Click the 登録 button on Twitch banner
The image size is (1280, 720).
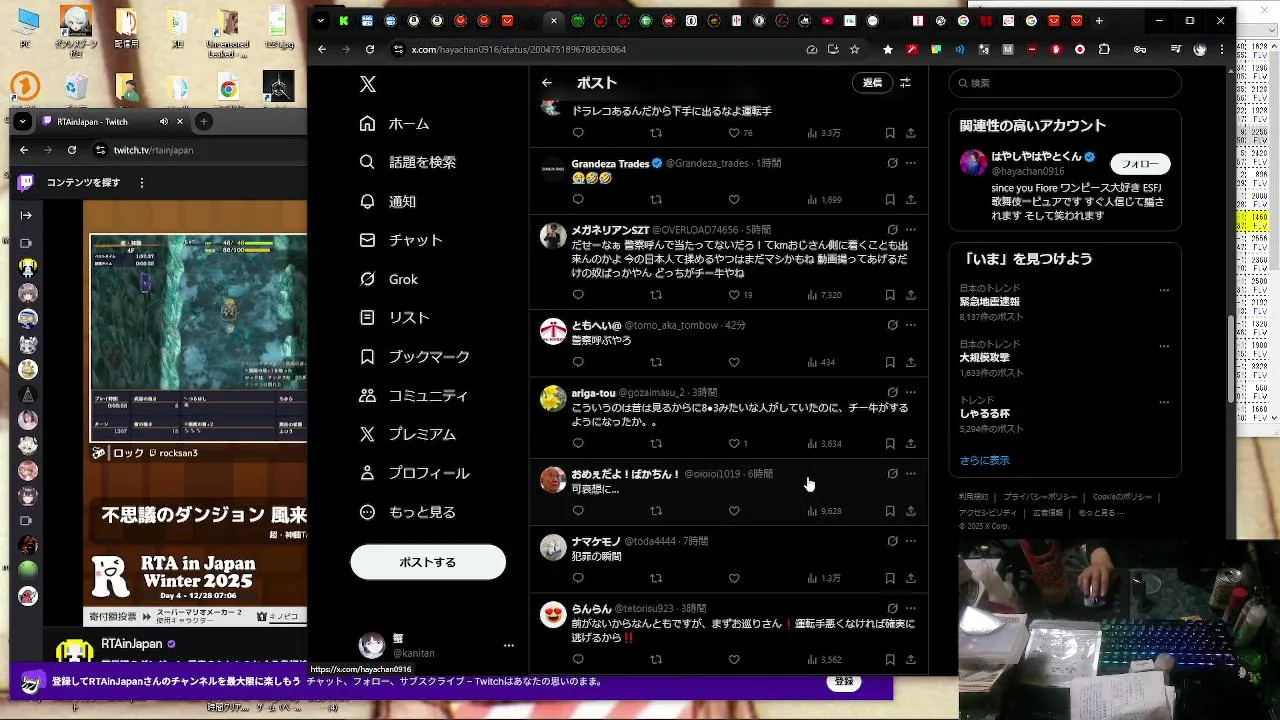click(844, 682)
